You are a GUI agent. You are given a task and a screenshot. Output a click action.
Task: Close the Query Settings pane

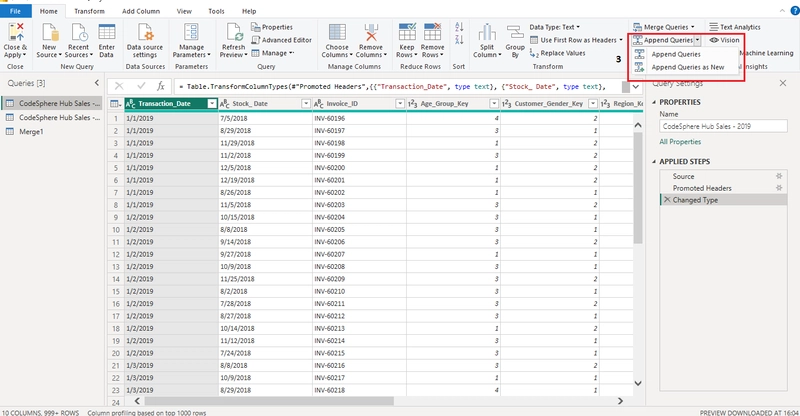point(783,83)
